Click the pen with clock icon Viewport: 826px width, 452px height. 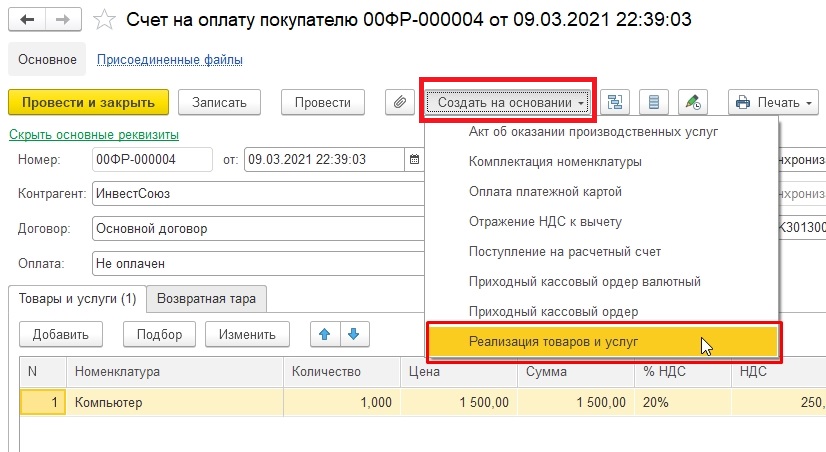tap(693, 102)
